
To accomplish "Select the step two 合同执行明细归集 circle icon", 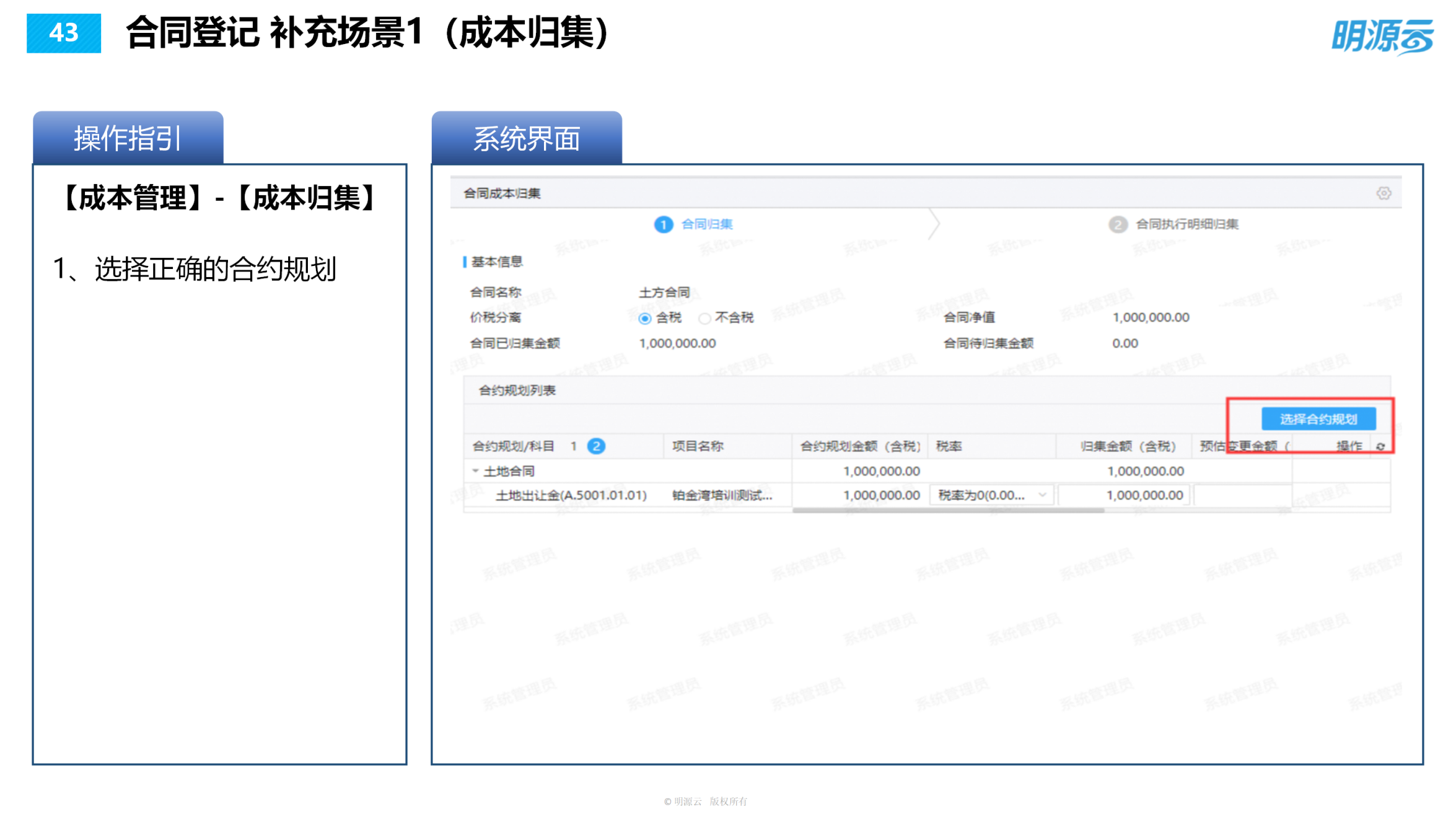I will pos(1118,224).
